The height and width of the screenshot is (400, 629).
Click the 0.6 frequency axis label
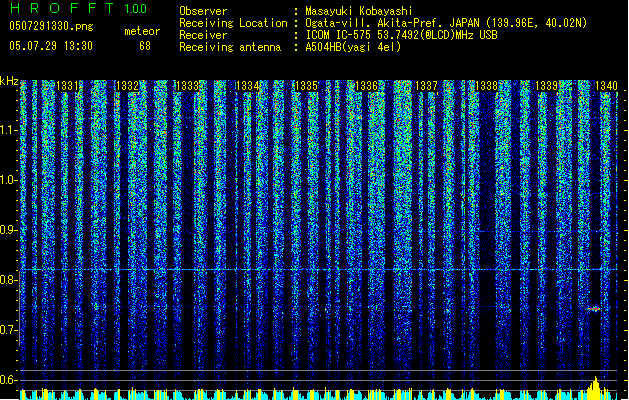click(9, 380)
